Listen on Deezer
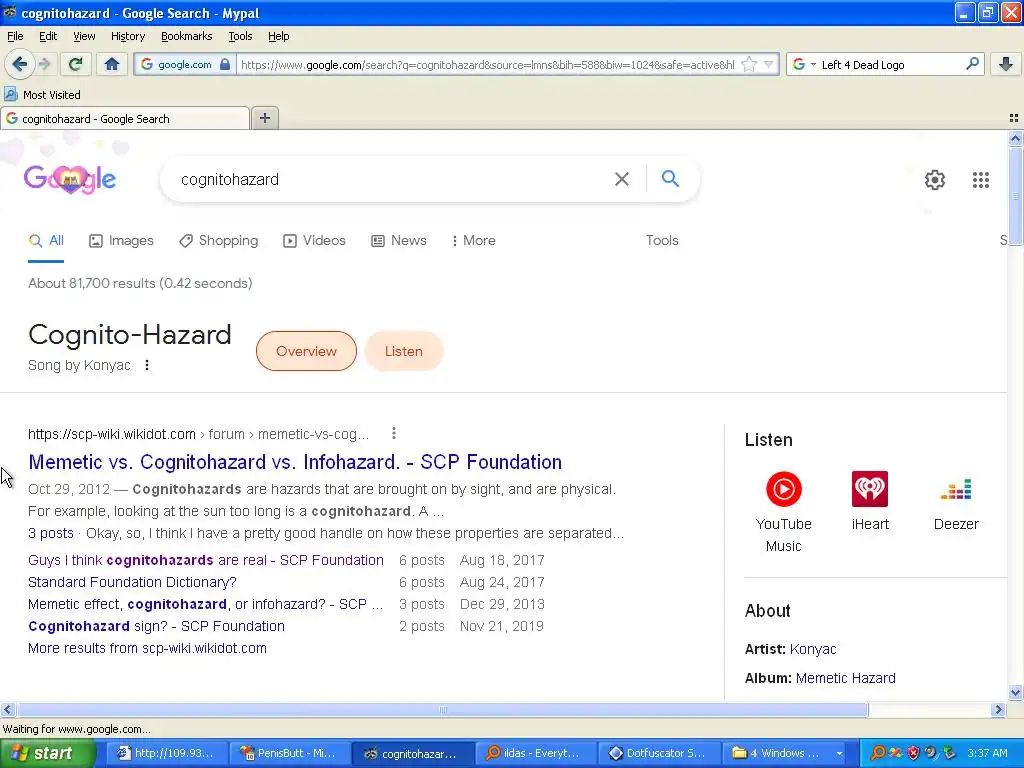Image resolution: width=1024 pixels, height=768 pixels. click(x=956, y=501)
